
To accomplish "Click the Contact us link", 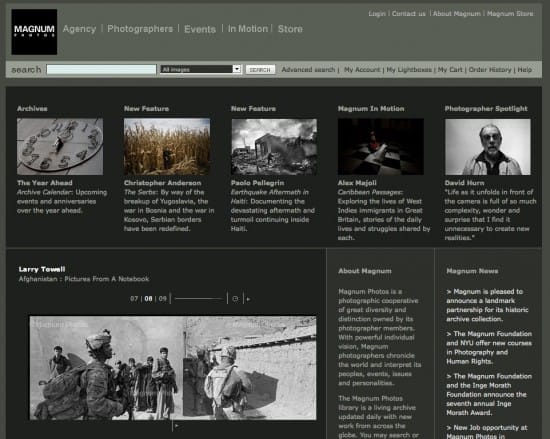I will (x=409, y=14).
